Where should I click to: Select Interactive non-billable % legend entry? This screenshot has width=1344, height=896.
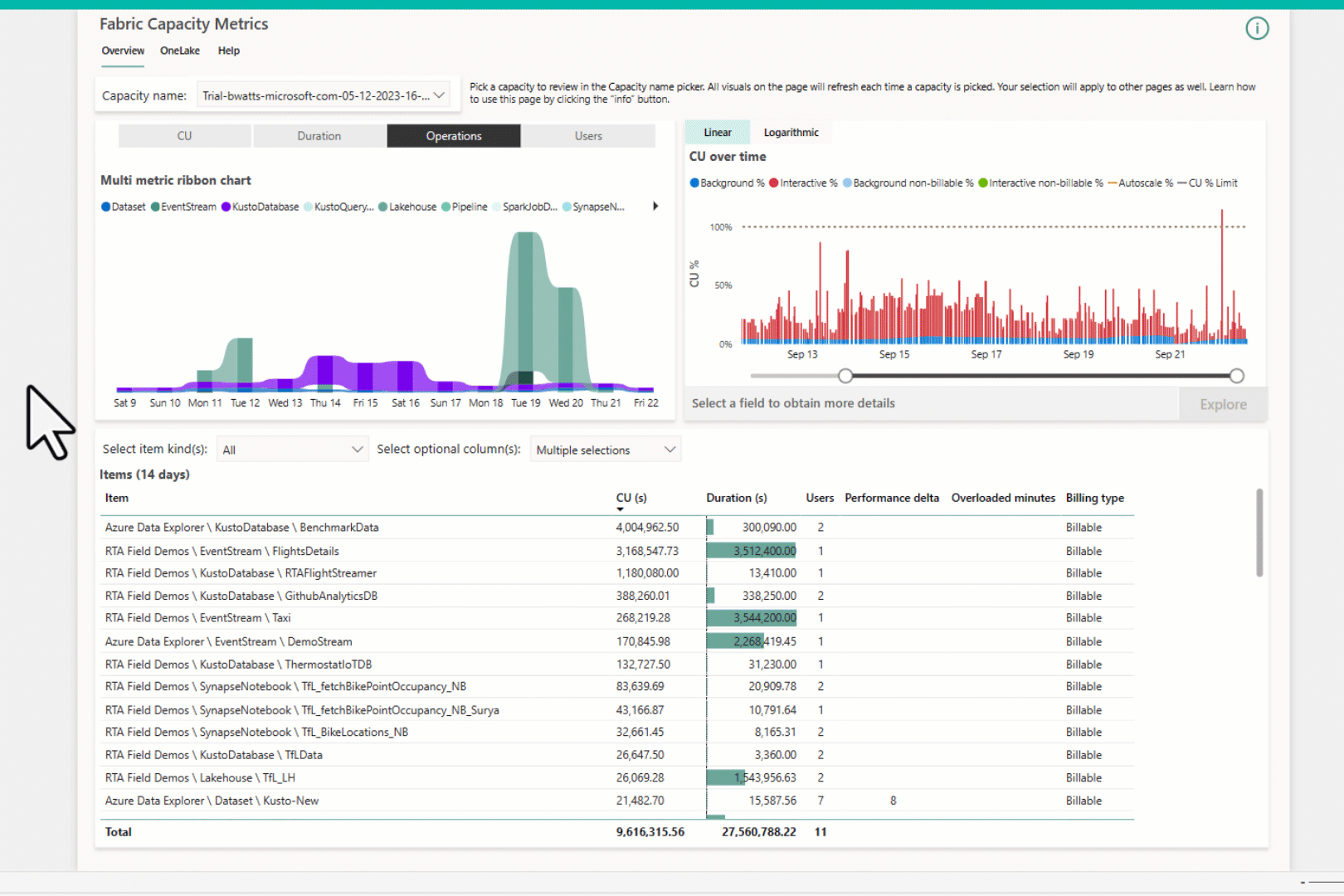[x=1041, y=183]
